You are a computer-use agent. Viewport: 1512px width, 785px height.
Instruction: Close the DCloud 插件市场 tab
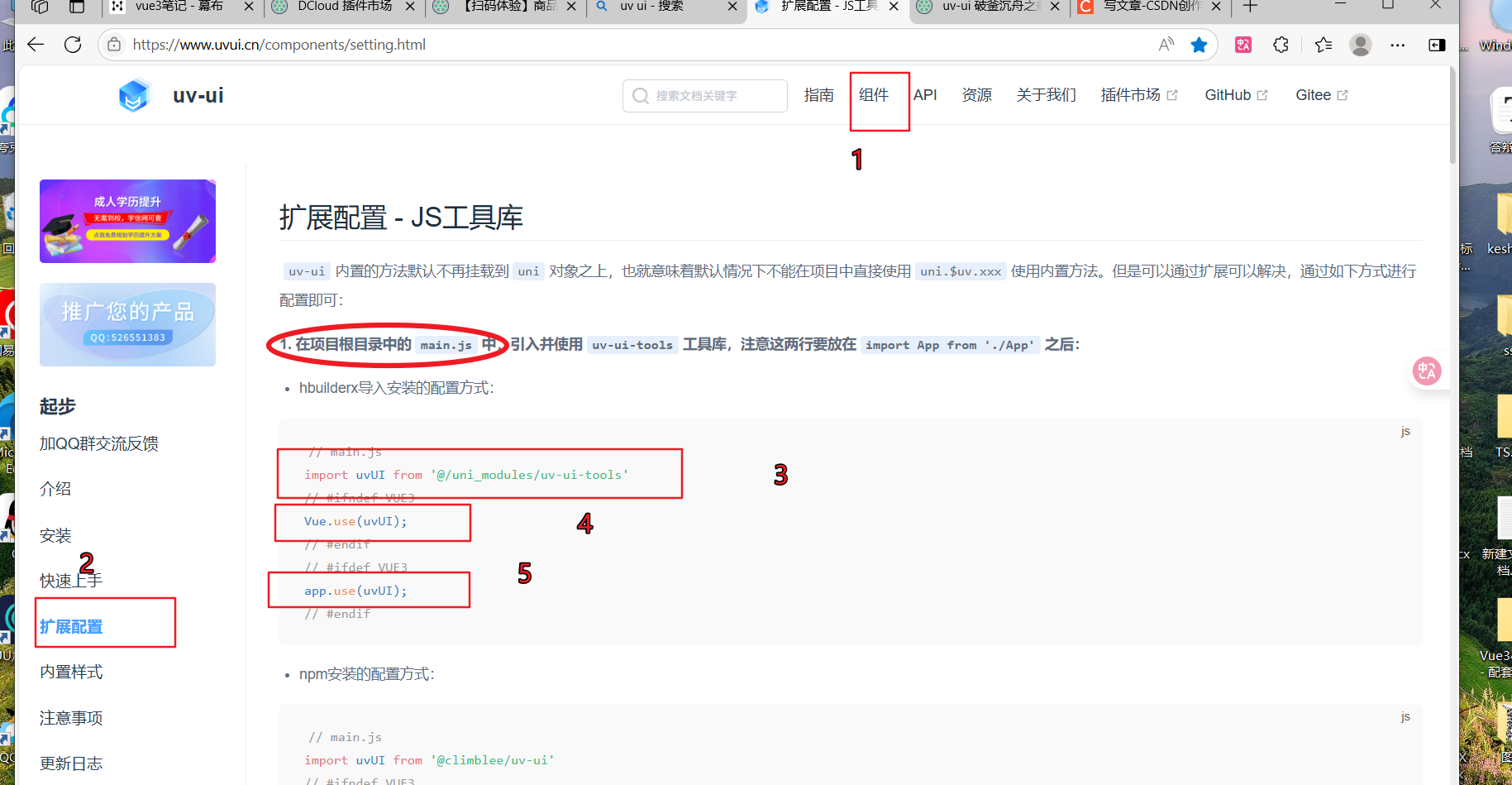pyautogui.click(x=410, y=7)
